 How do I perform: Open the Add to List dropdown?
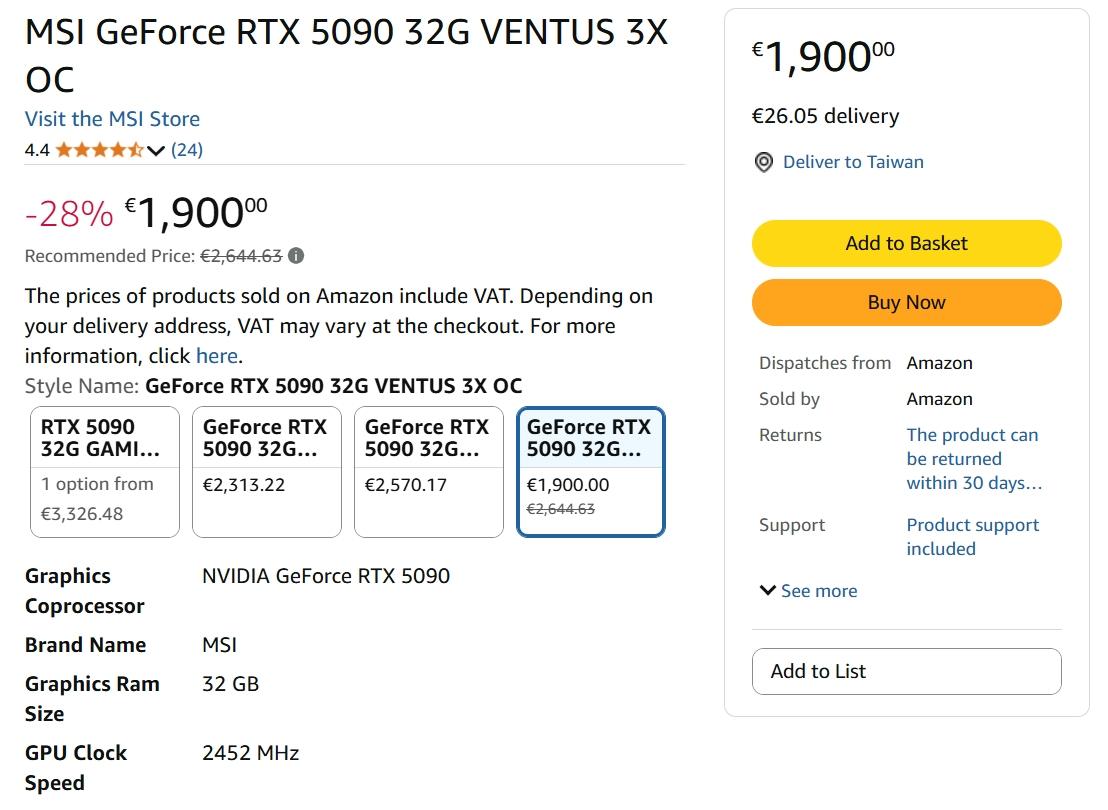tap(906, 671)
